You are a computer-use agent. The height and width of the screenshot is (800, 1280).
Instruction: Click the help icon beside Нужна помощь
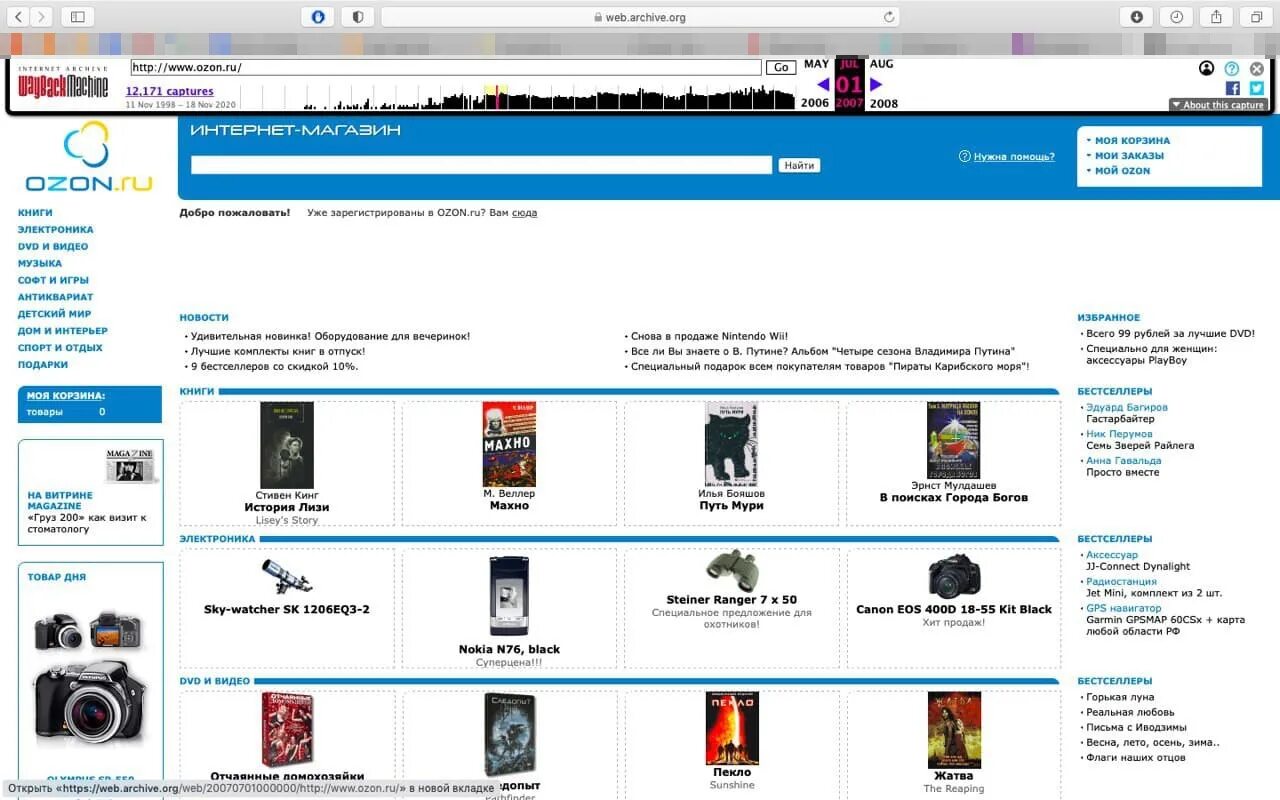(x=965, y=156)
